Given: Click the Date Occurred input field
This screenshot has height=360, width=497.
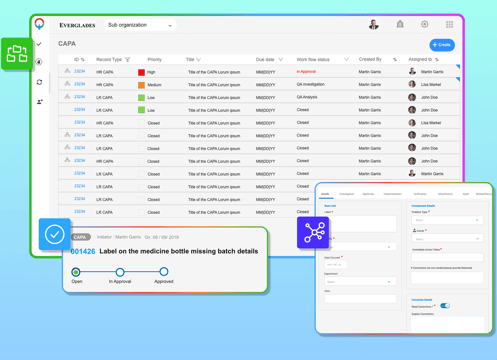Looking at the screenshot, I should 336,264.
